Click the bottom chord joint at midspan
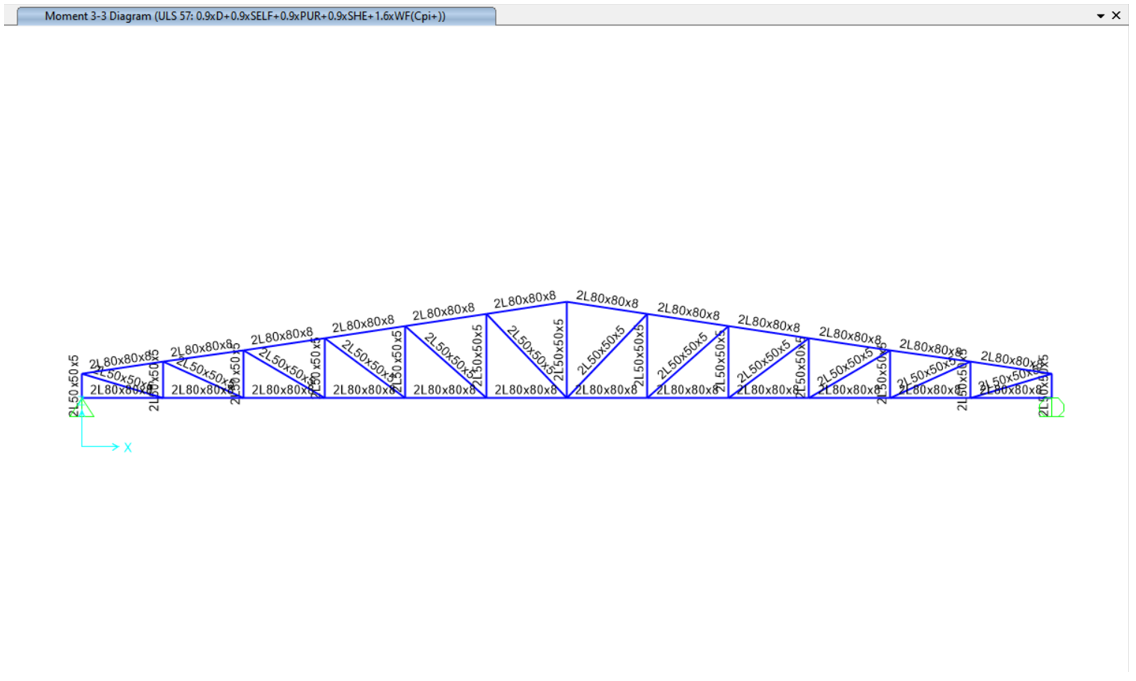1136x681 pixels. (567, 397)
